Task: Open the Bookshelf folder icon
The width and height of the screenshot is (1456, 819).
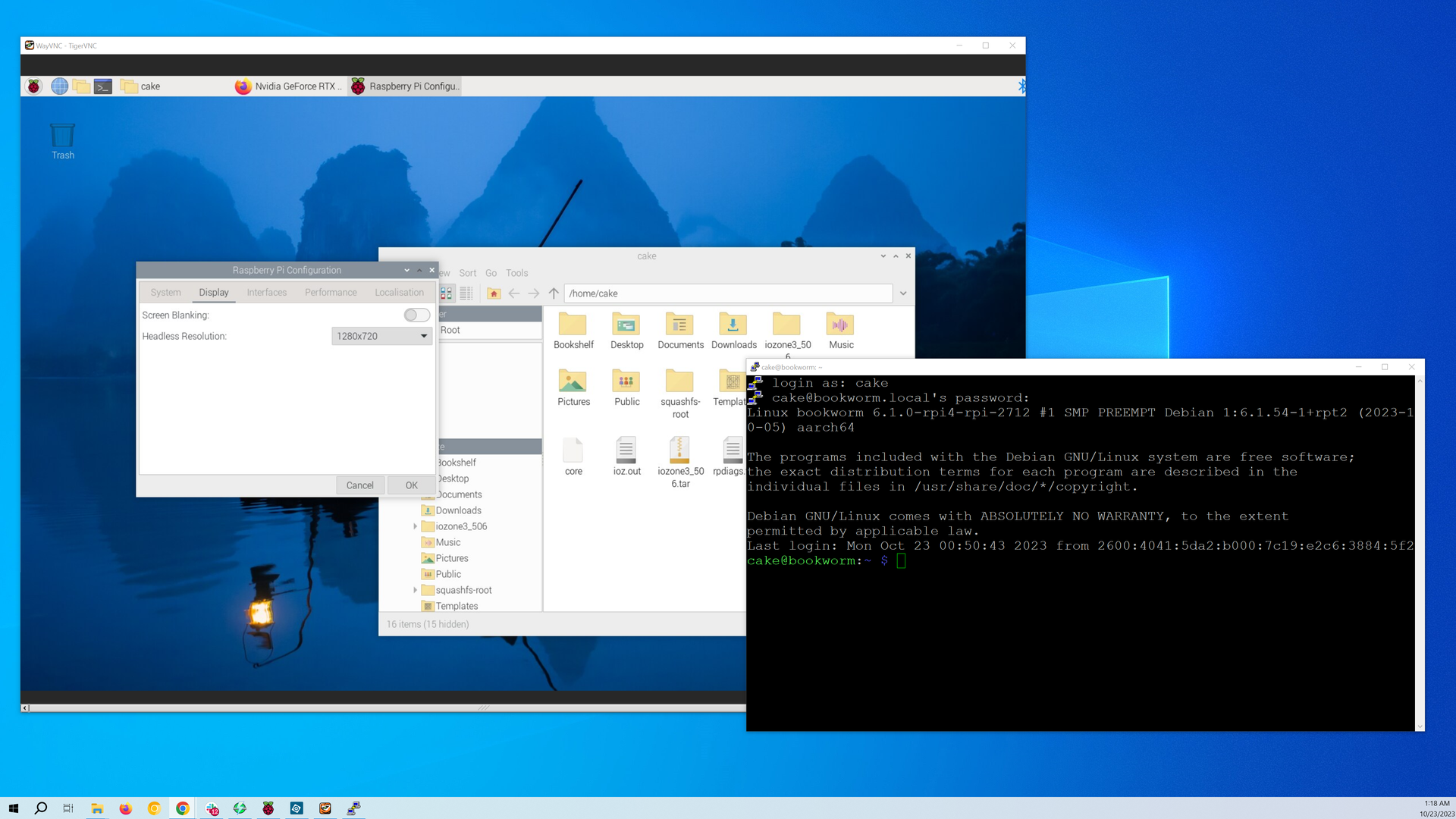Action: [x=573, y=331]
